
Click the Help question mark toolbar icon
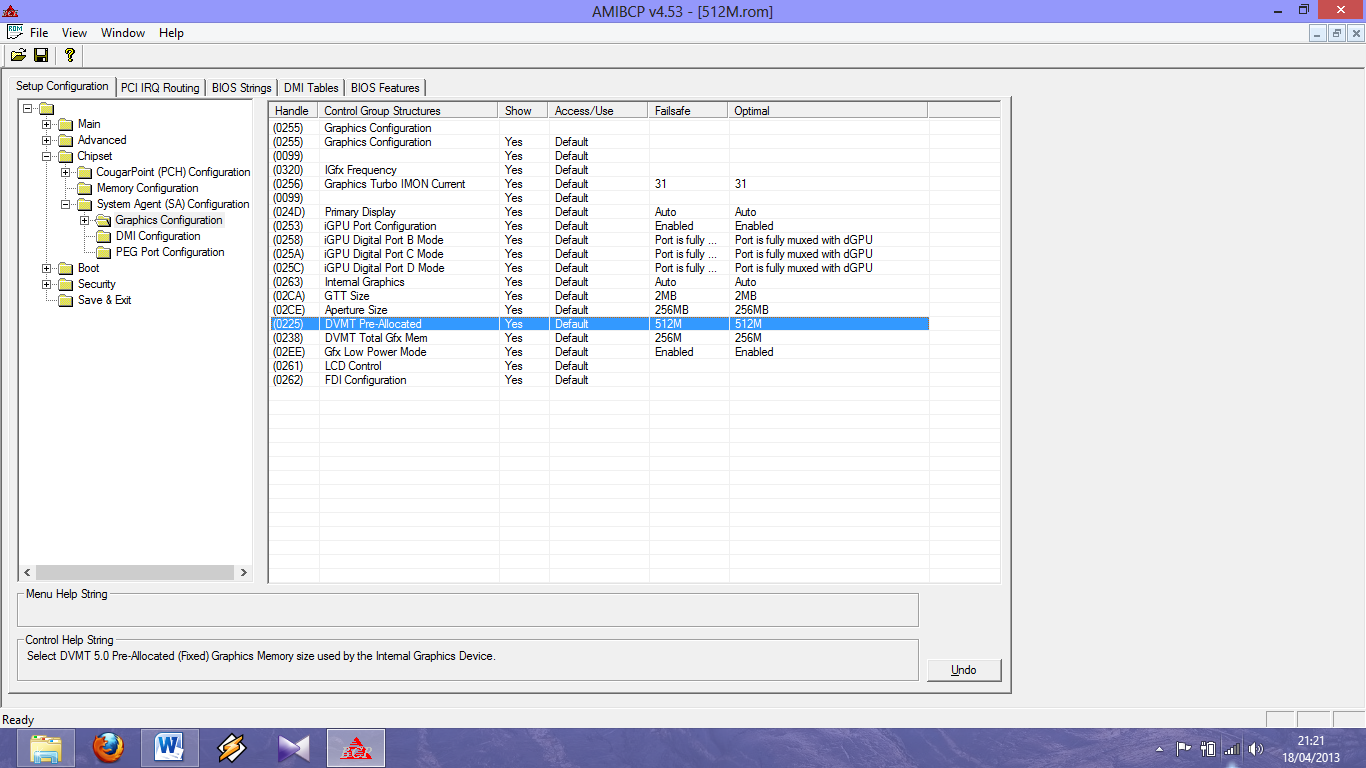(69, 55)
